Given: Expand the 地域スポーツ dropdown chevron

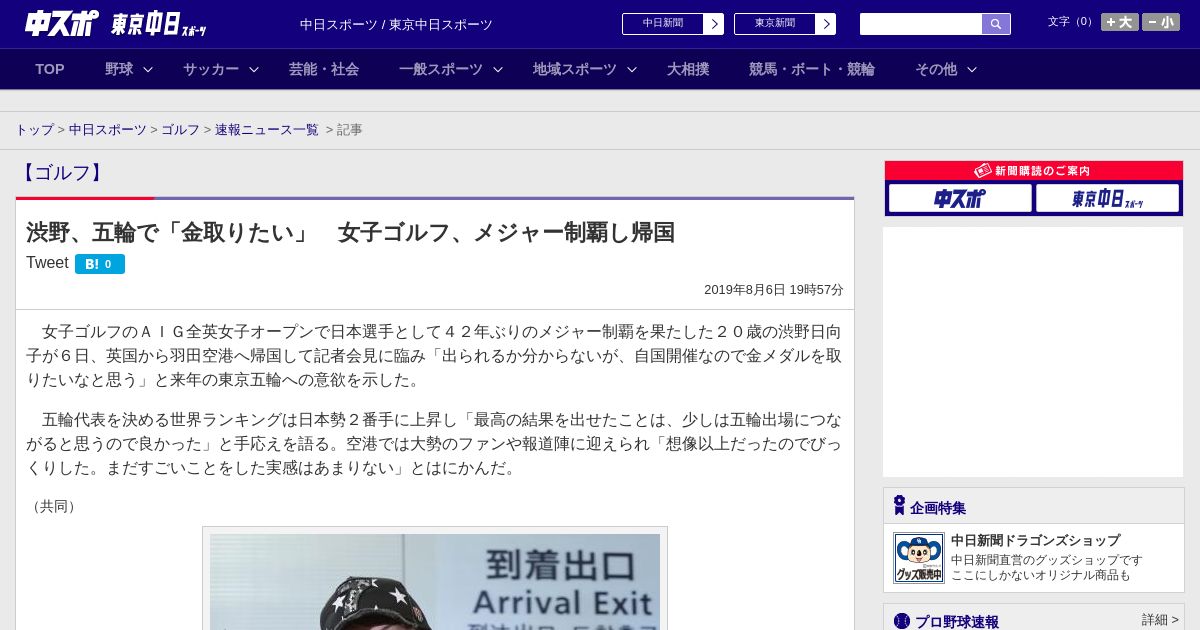Looking at the screenshot, I should click(x=632, y=69).
